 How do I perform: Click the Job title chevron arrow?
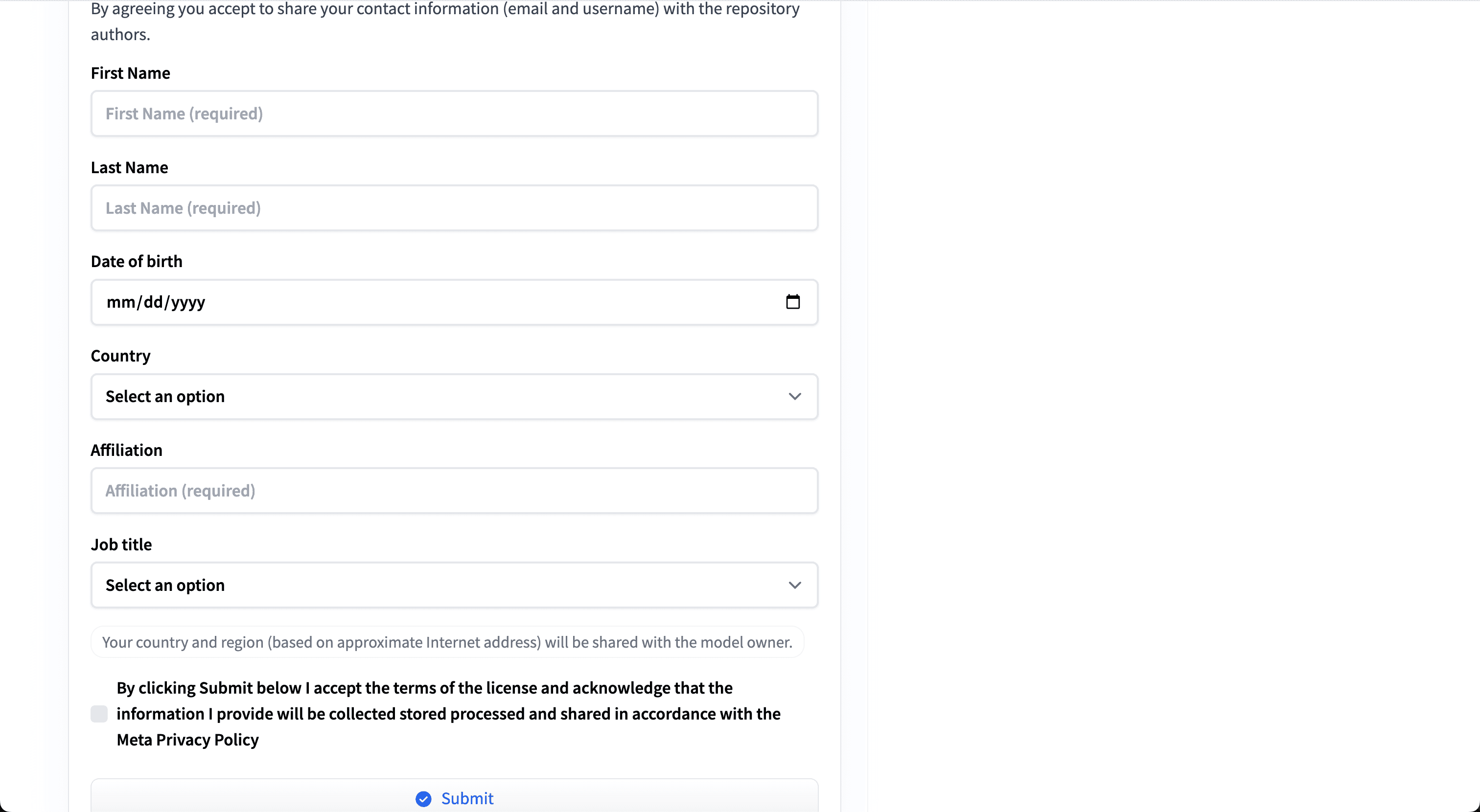point(795,585)
